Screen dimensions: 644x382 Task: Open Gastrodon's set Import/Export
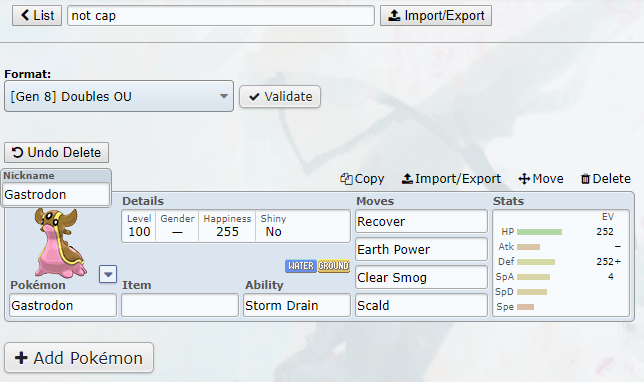[451, 179]
